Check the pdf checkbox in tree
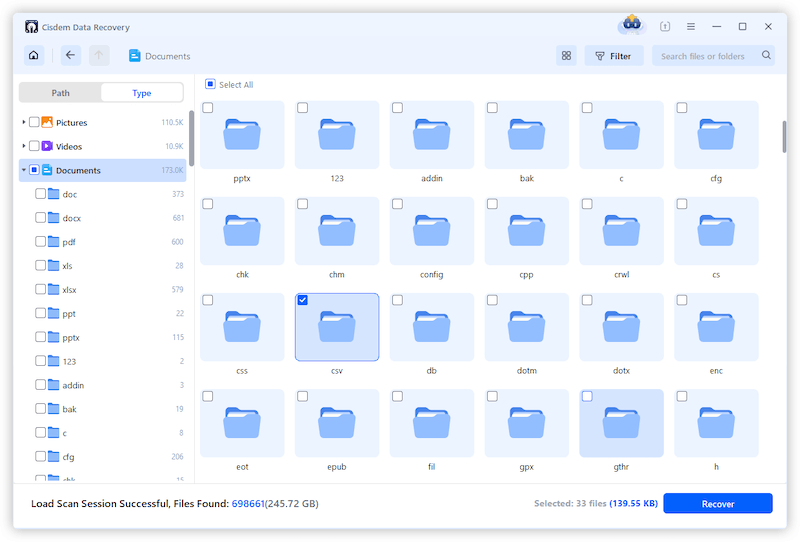The image size is (800, 542). coord(40,241)
